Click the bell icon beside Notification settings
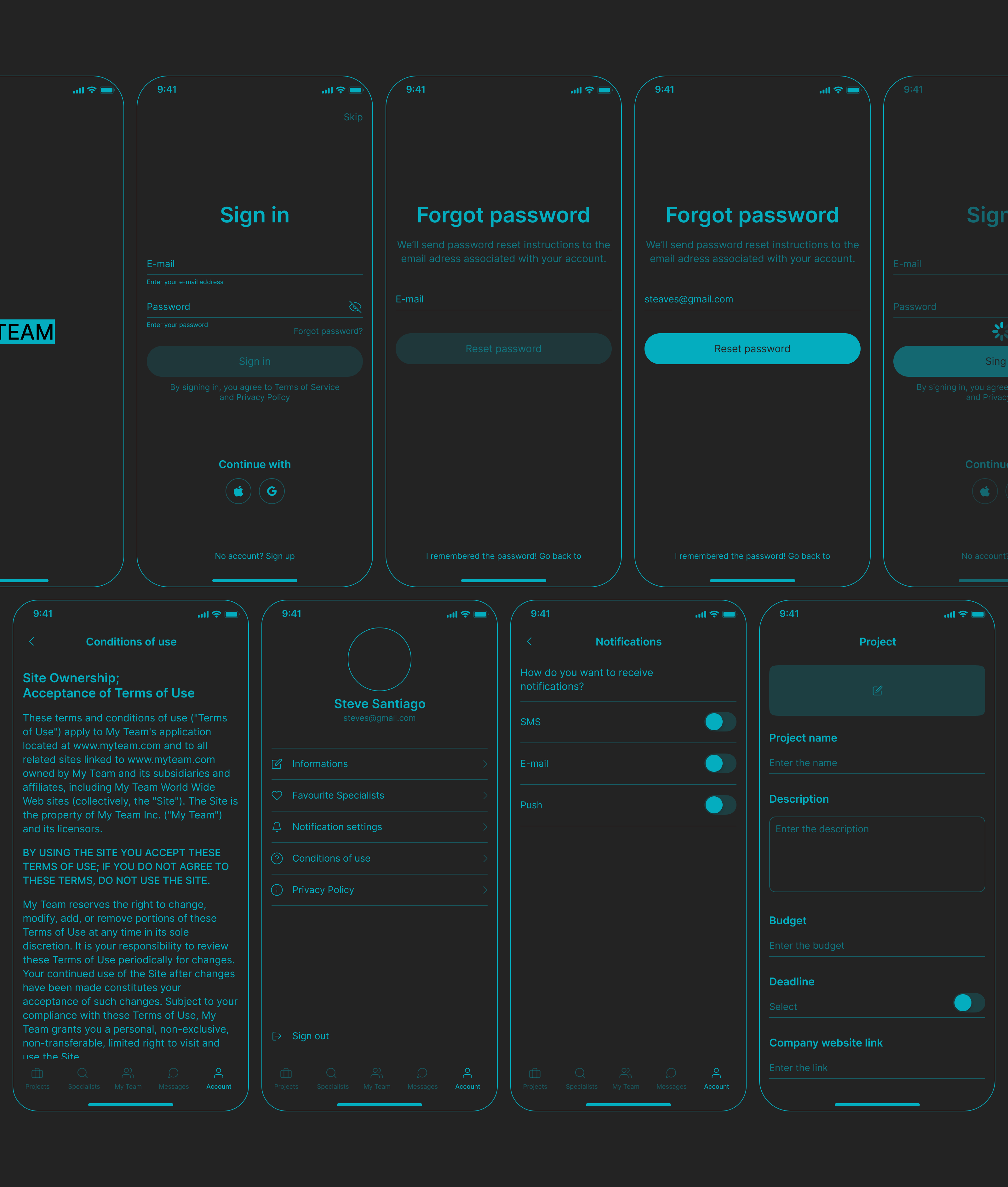This screenshot has height=1187, width=1008. (x=277, y=826)
